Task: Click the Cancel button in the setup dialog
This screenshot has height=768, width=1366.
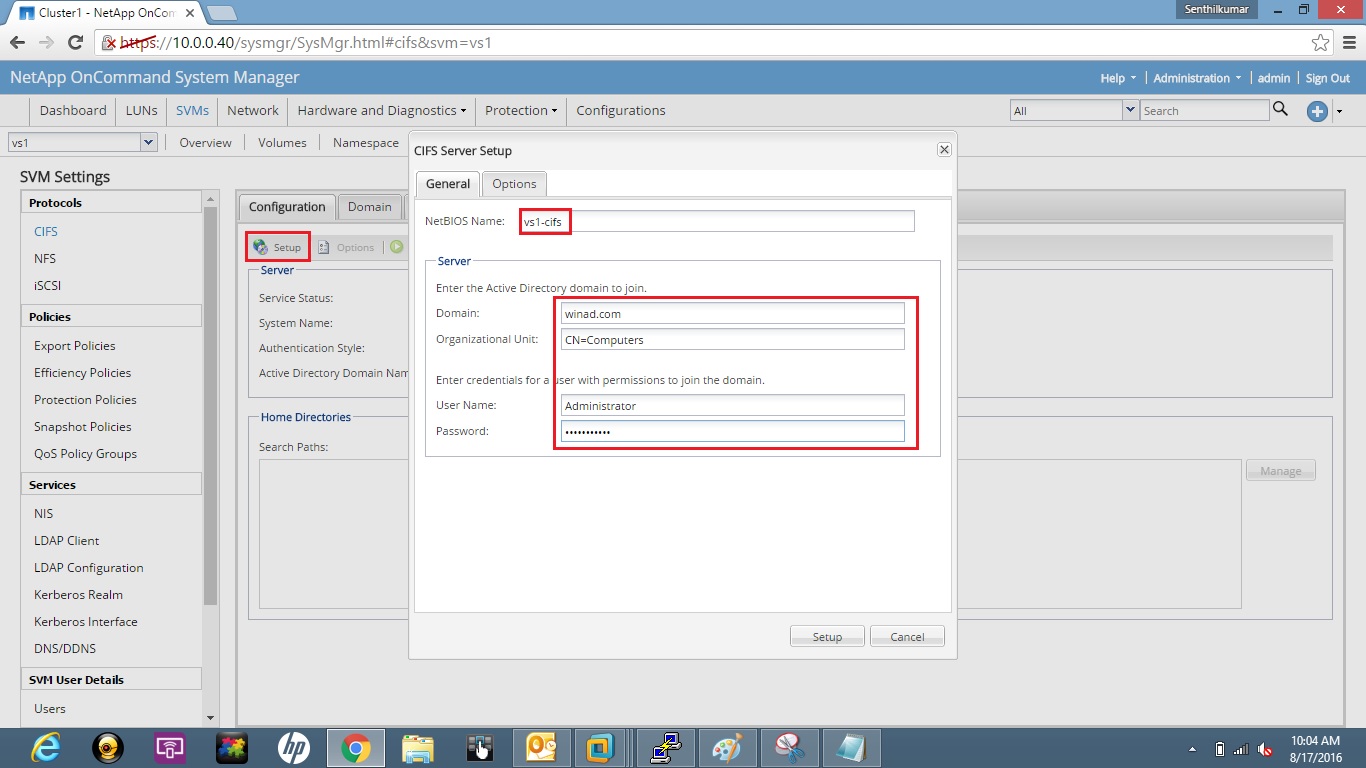Action: click(906, 636)
